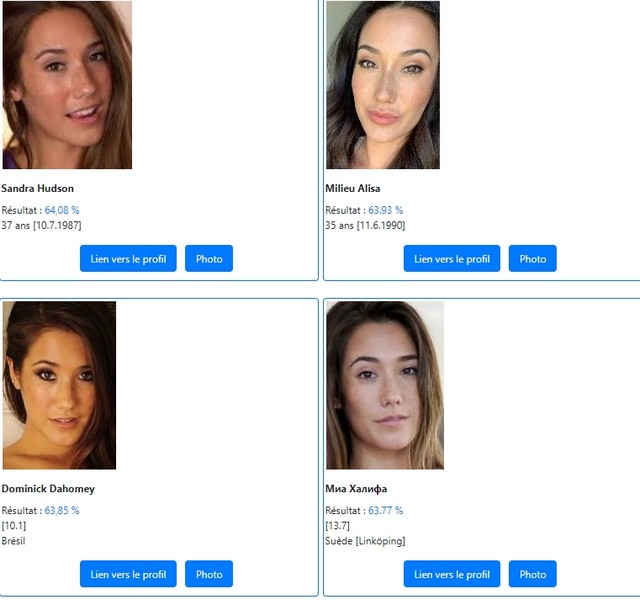
Task: Click the Photo button in Dominick Dahomey card
Action: [209, 574]
